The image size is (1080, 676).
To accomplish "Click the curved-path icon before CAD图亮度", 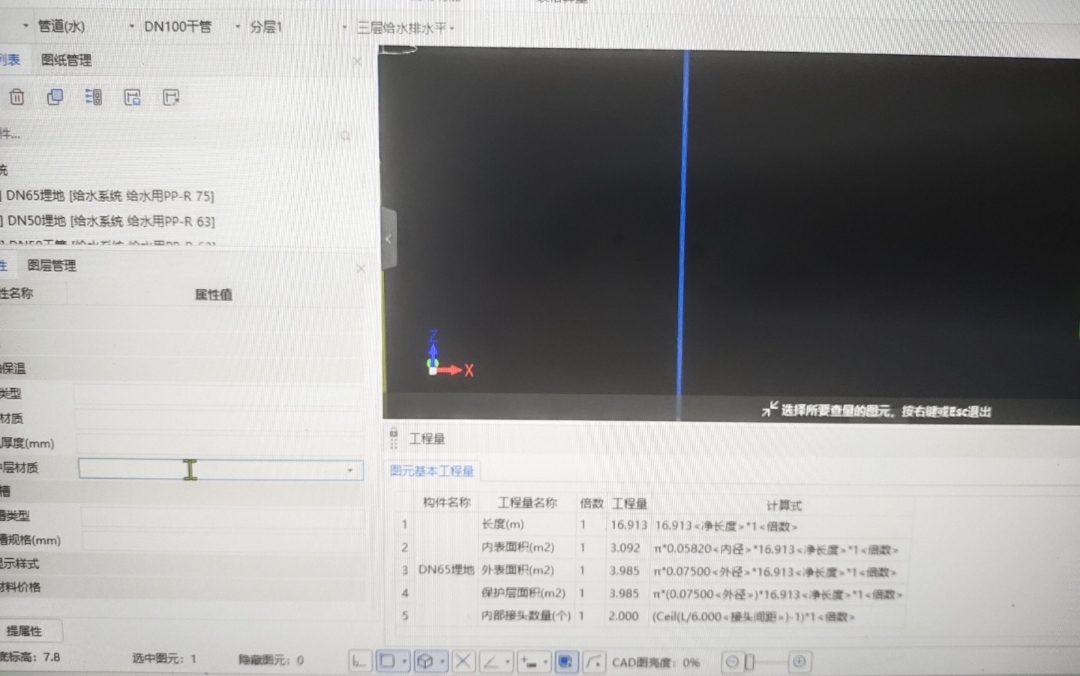I will point(594,662).
